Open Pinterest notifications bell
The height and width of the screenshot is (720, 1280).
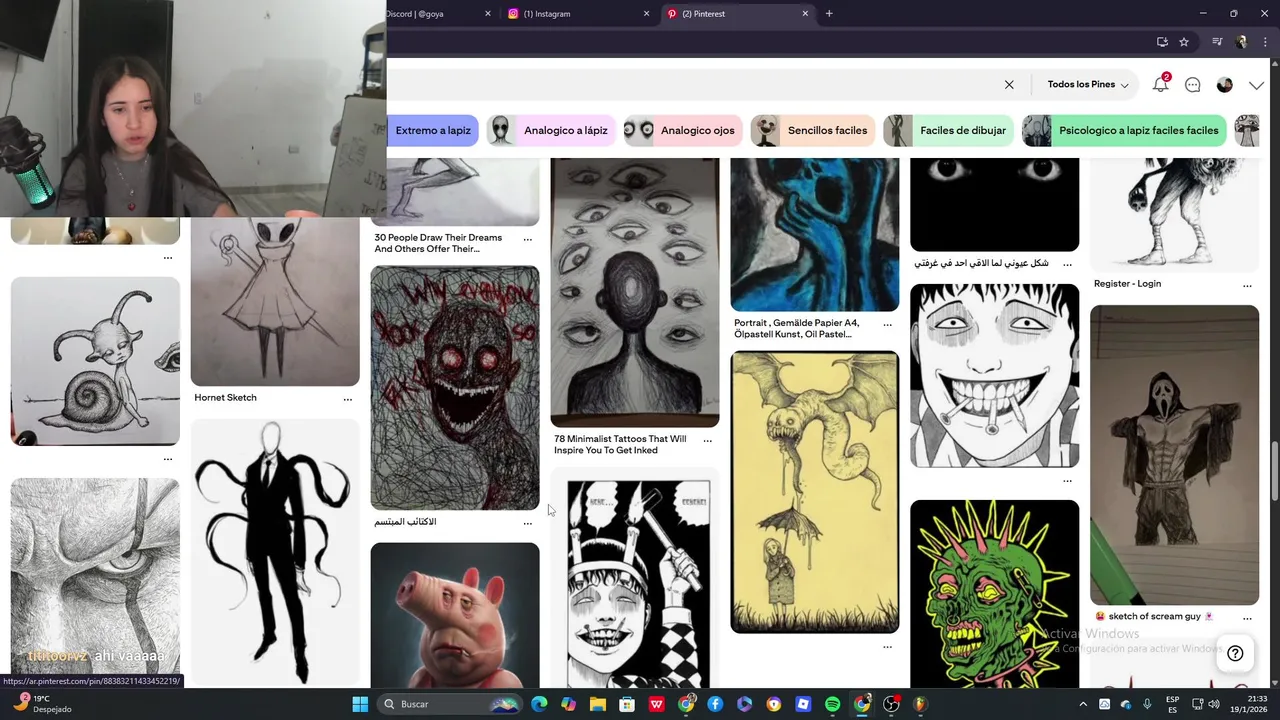click(x=1160, y=85)
